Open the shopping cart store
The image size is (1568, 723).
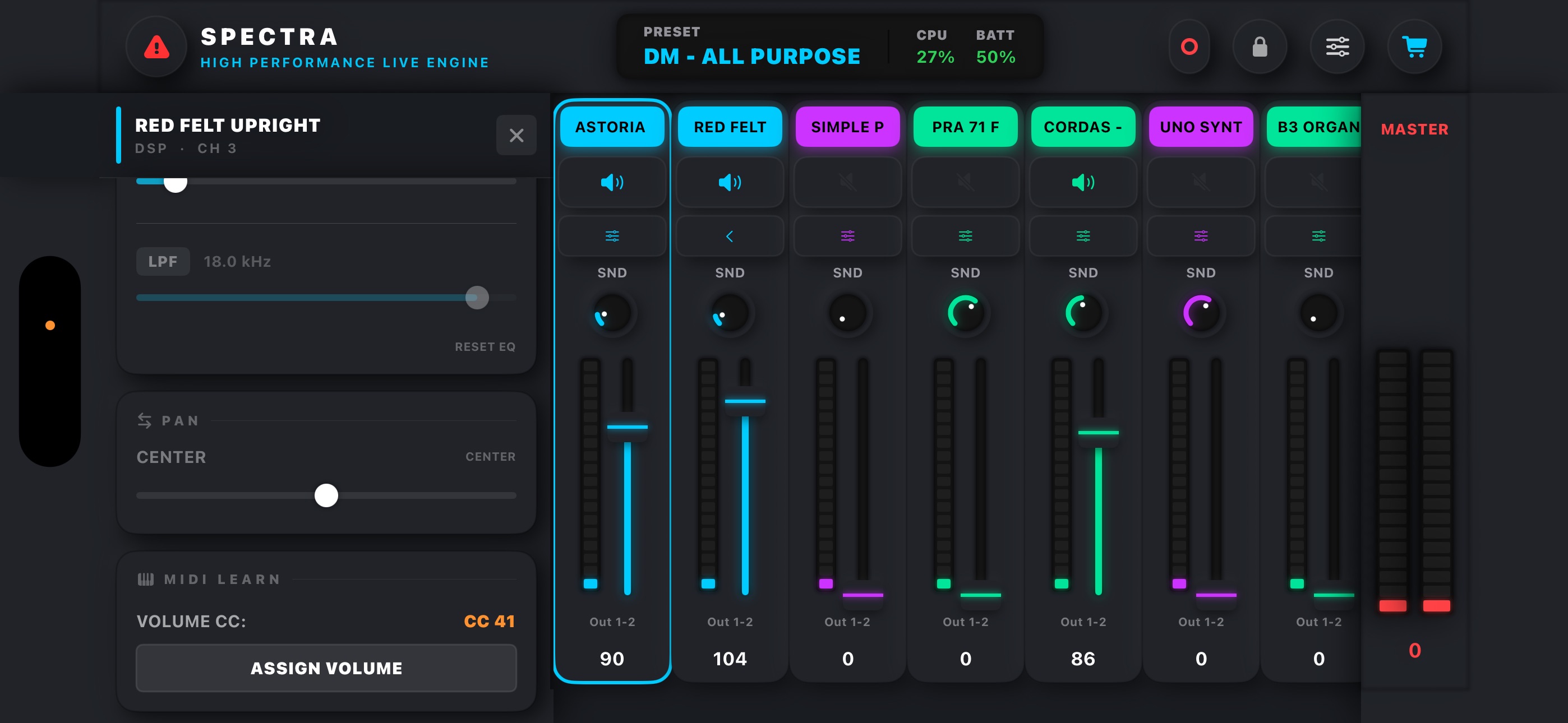click(1414, 47)
